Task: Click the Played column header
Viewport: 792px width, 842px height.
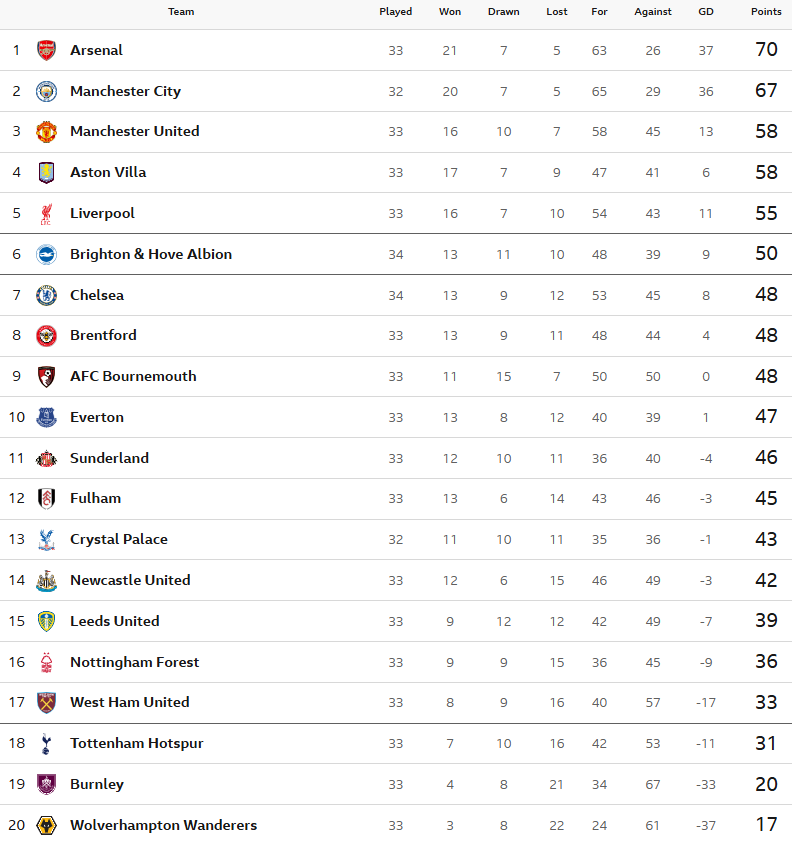Action: [x=396, y=12]
